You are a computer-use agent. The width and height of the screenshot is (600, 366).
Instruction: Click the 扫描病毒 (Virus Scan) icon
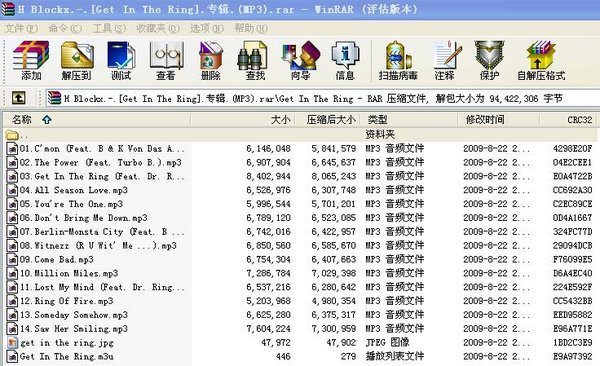coord(398,56)
